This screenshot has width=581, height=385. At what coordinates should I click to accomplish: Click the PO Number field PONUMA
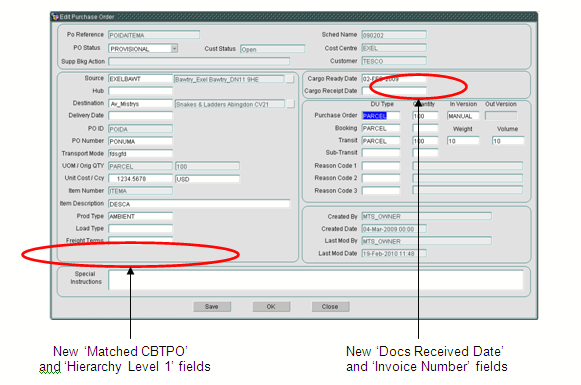pyautogui.click(x=140, y=141)
